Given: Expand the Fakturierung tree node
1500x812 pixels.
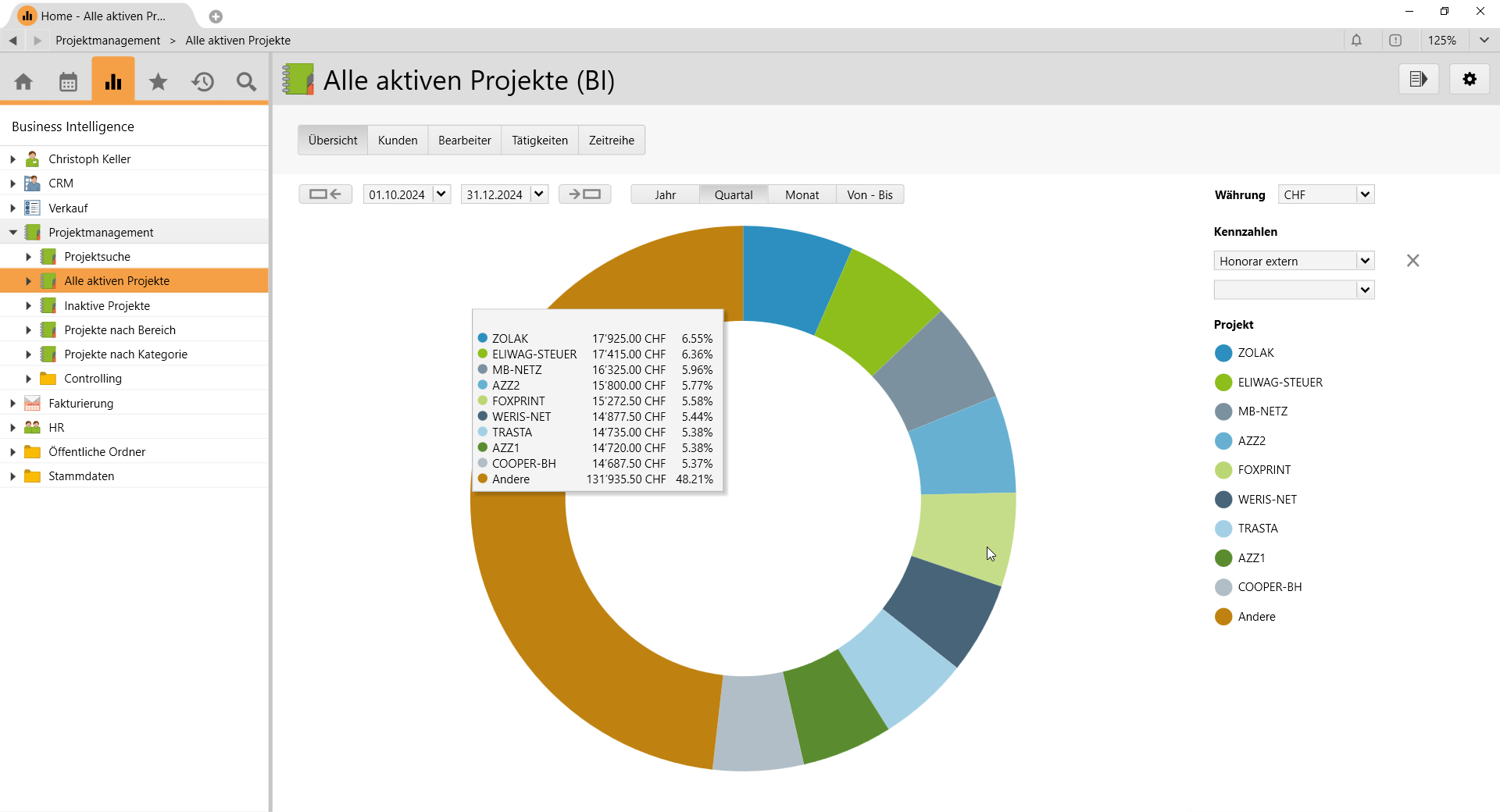Looking at the screenshot, I should [x=12, y=404].
